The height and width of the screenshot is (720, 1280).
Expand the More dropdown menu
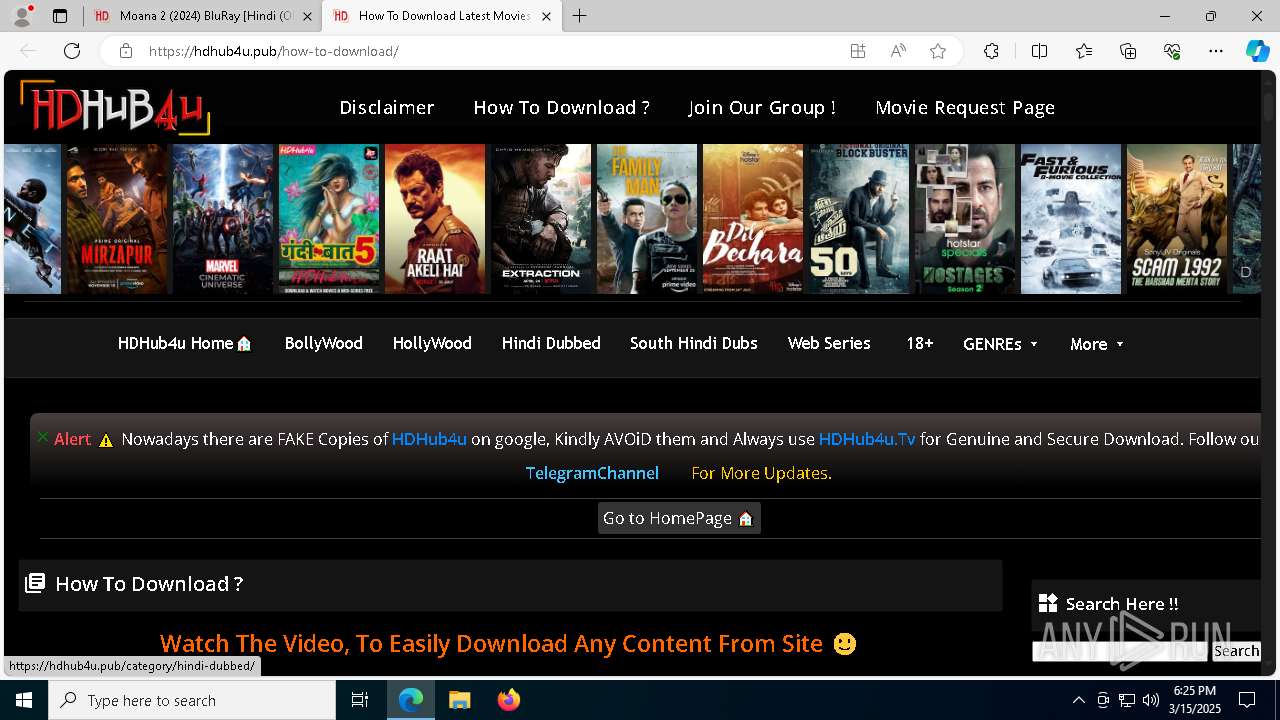(1097, 344)
